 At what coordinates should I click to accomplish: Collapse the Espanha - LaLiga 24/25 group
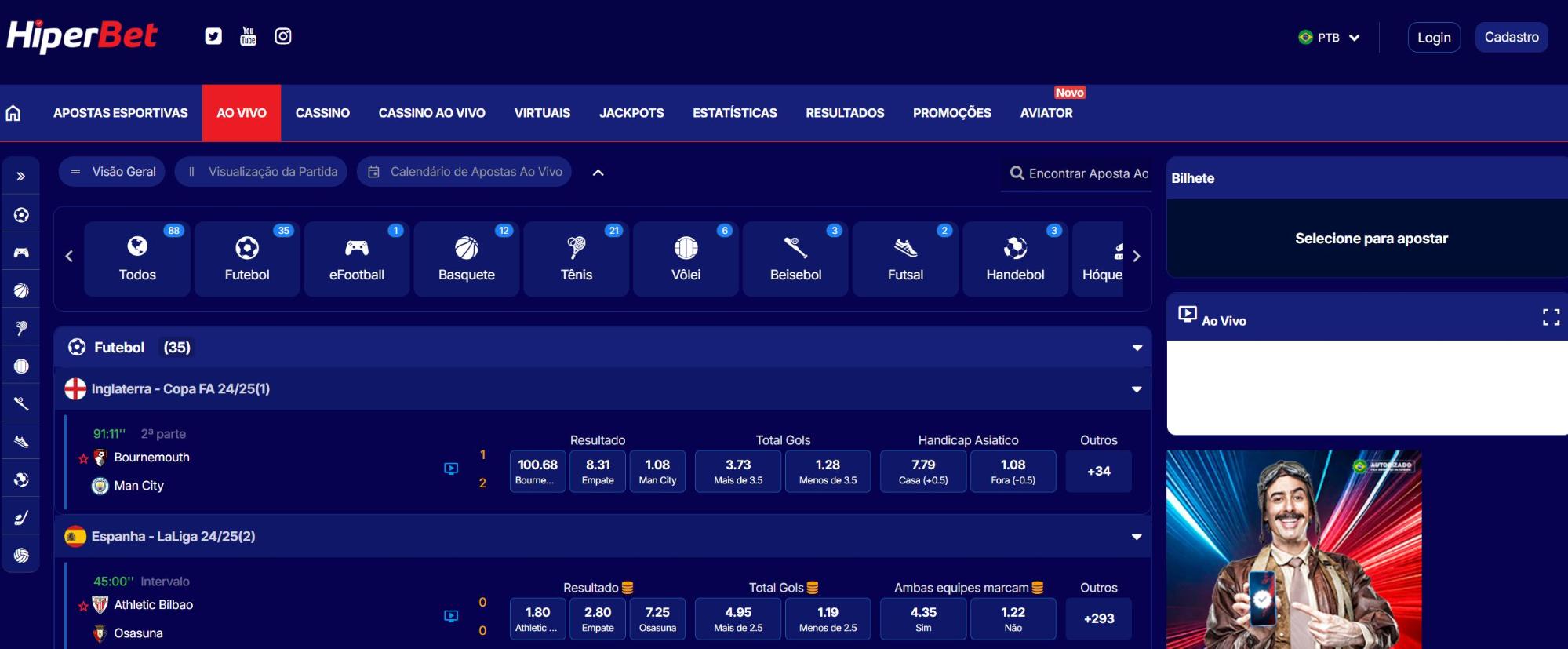pos(1137,537)
